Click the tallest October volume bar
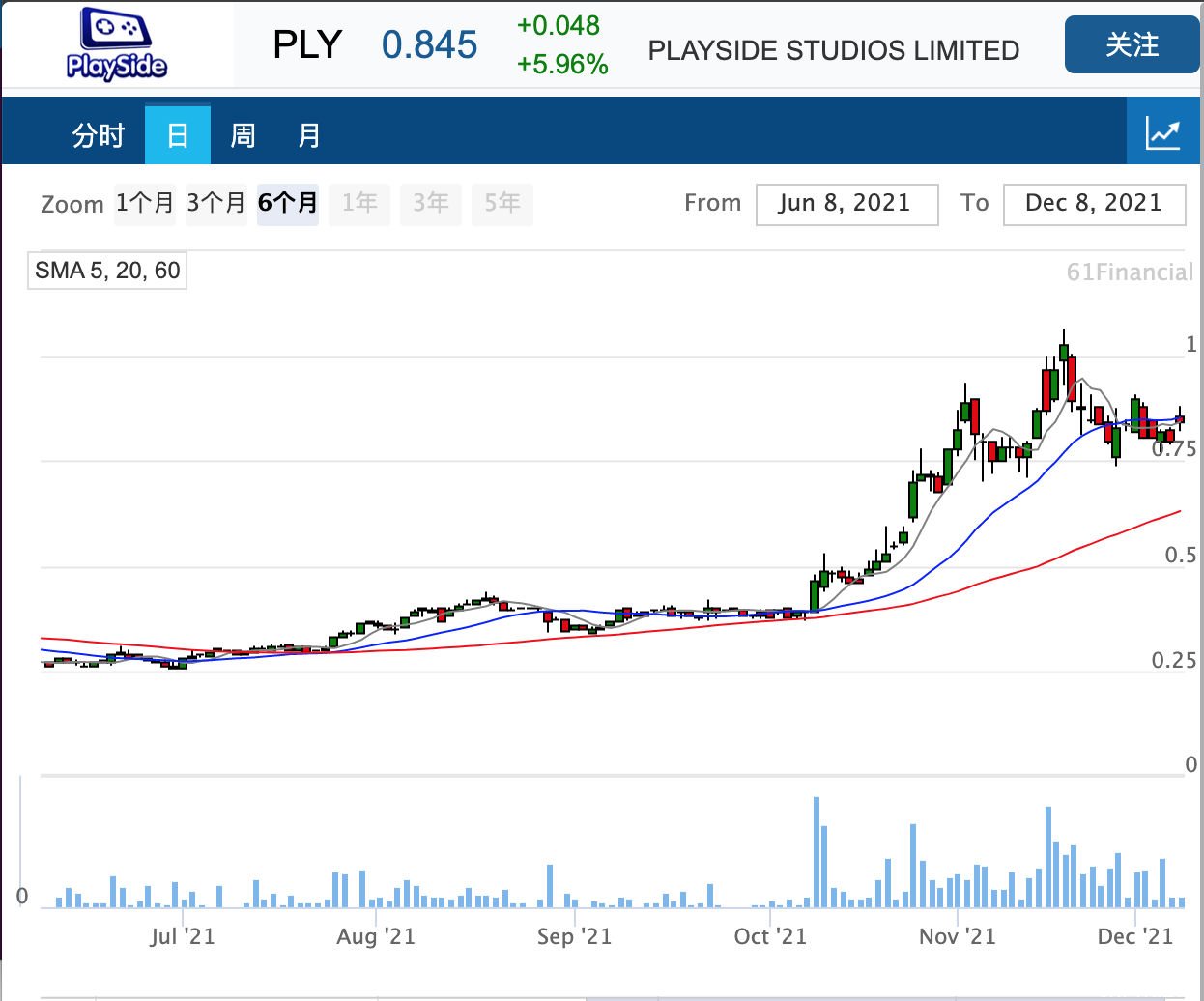The width and height of the screenshot is (1204, 1001). 817,852
